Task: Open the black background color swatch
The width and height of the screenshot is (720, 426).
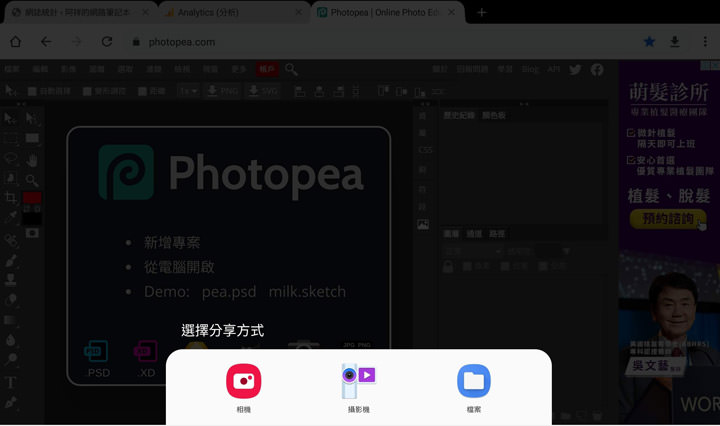Action: click(32, 219)
